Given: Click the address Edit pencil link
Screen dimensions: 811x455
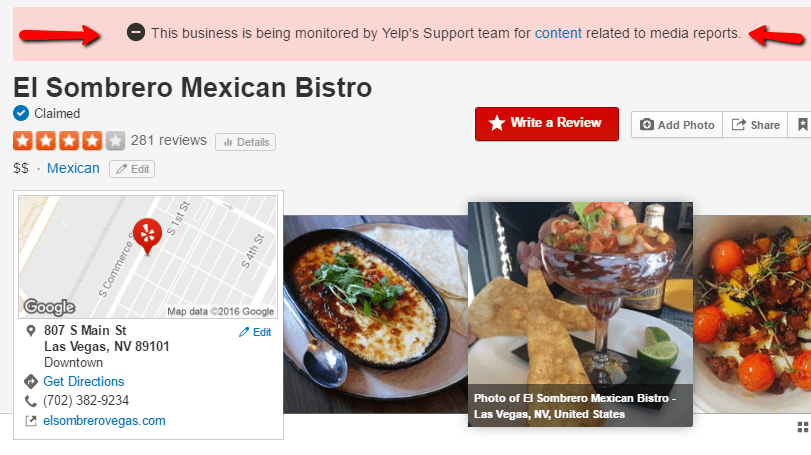Looking at the screenshot, I should pos(254,332).
